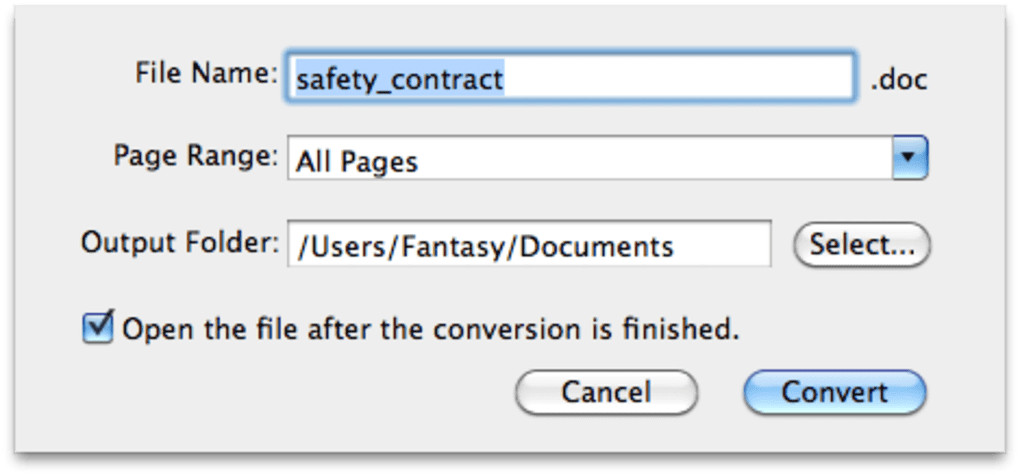Click the Select... output folder button
1020x476 pixels.
861,246
